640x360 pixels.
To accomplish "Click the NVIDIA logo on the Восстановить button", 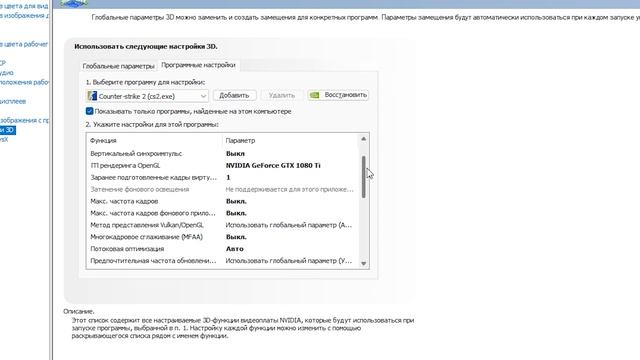I will click(314, 95).
